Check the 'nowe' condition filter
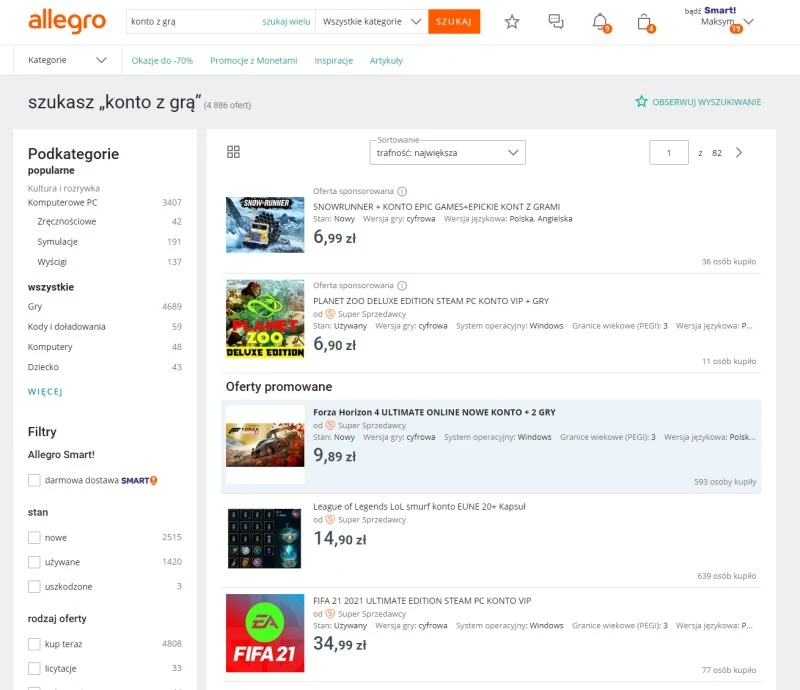This screenshot has height=690, width=800. click(x=34, y=537)
